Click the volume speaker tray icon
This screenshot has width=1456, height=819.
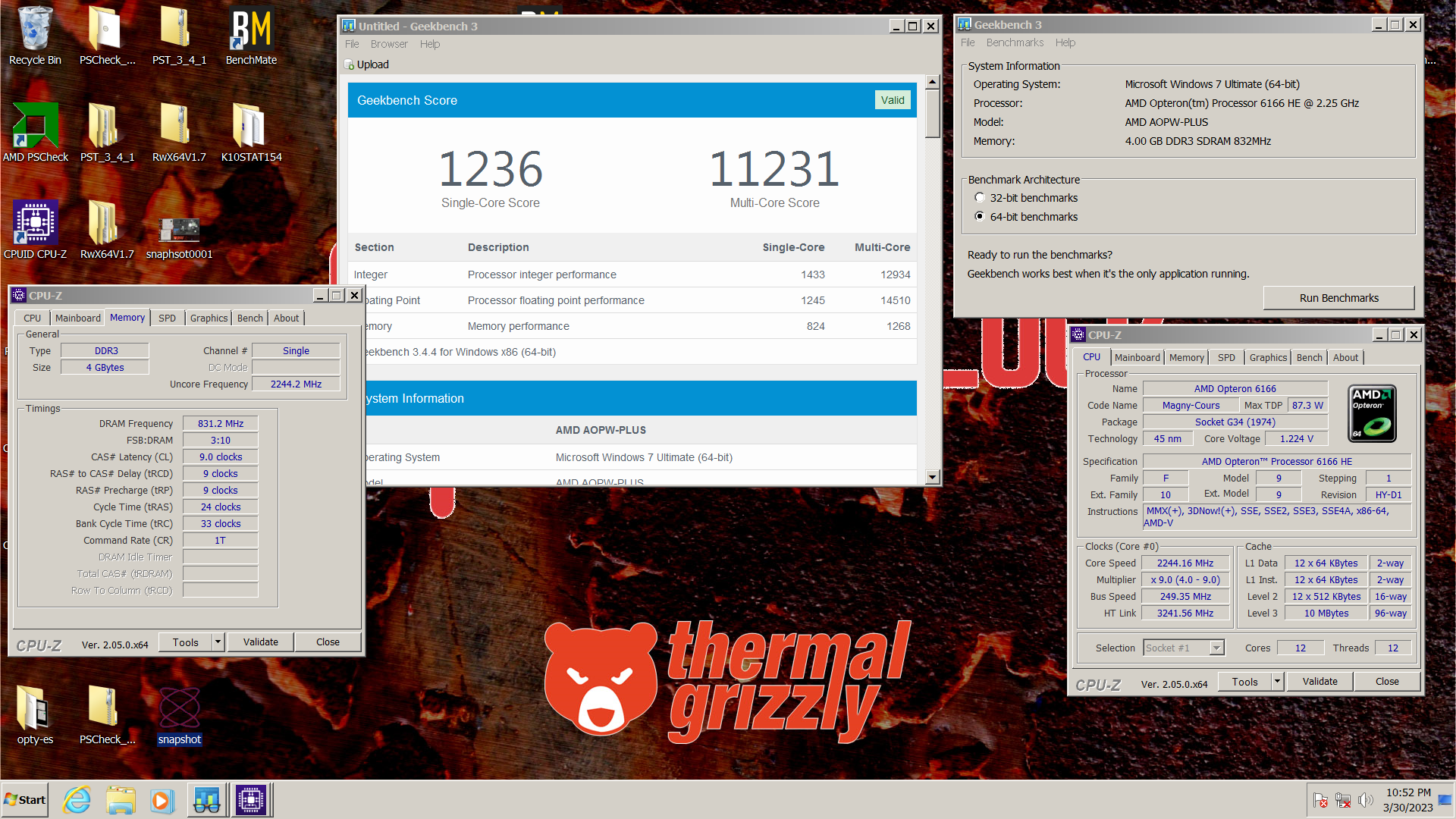pyautogui.click(x=1367, y=800)
